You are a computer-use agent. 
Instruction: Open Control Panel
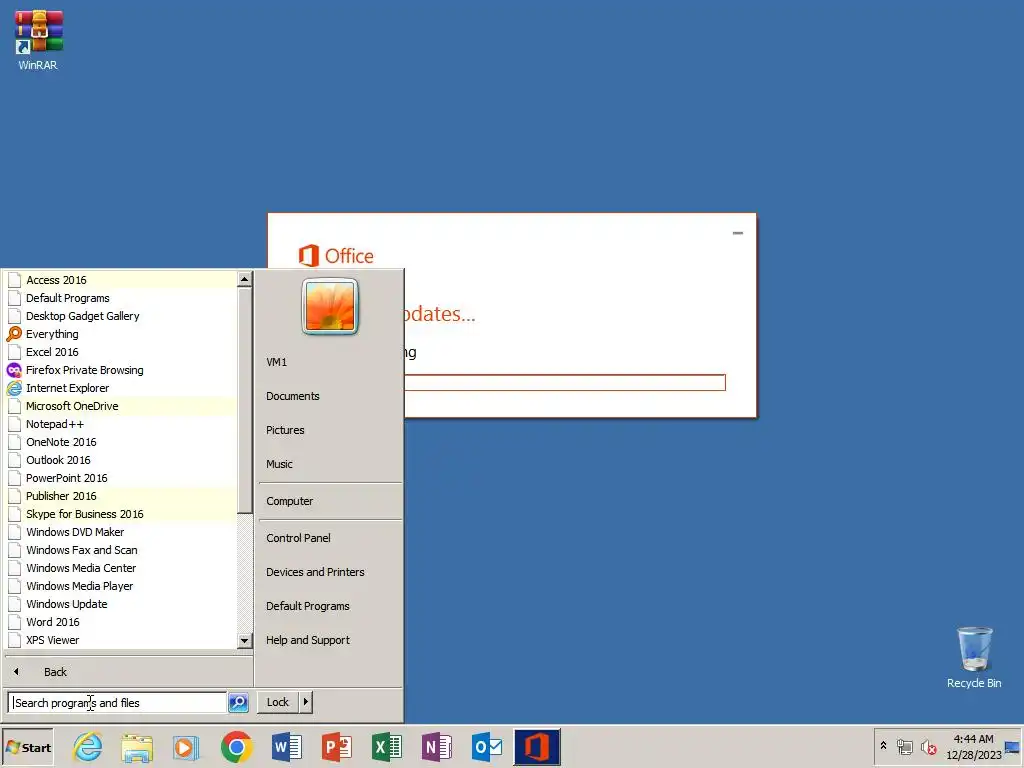point(330,537)
